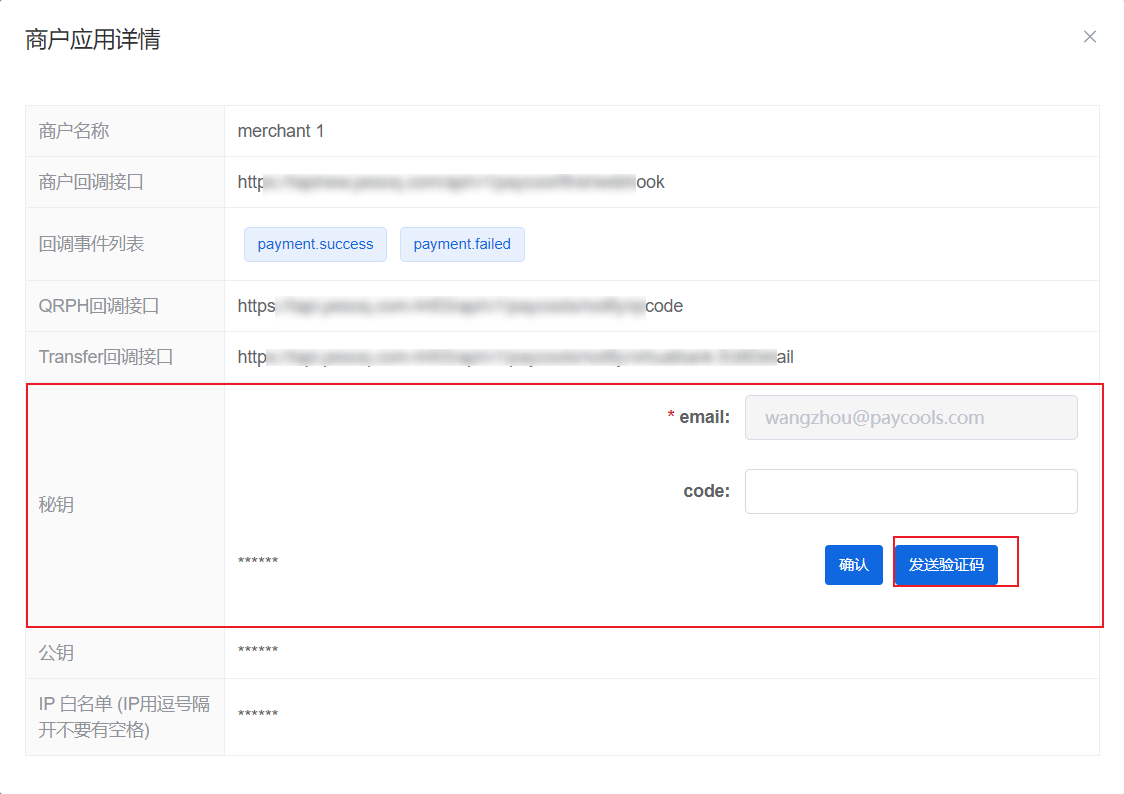Click the masked 公钥 value
Viewport: 1124px width, 794px height.
(258, 652)
